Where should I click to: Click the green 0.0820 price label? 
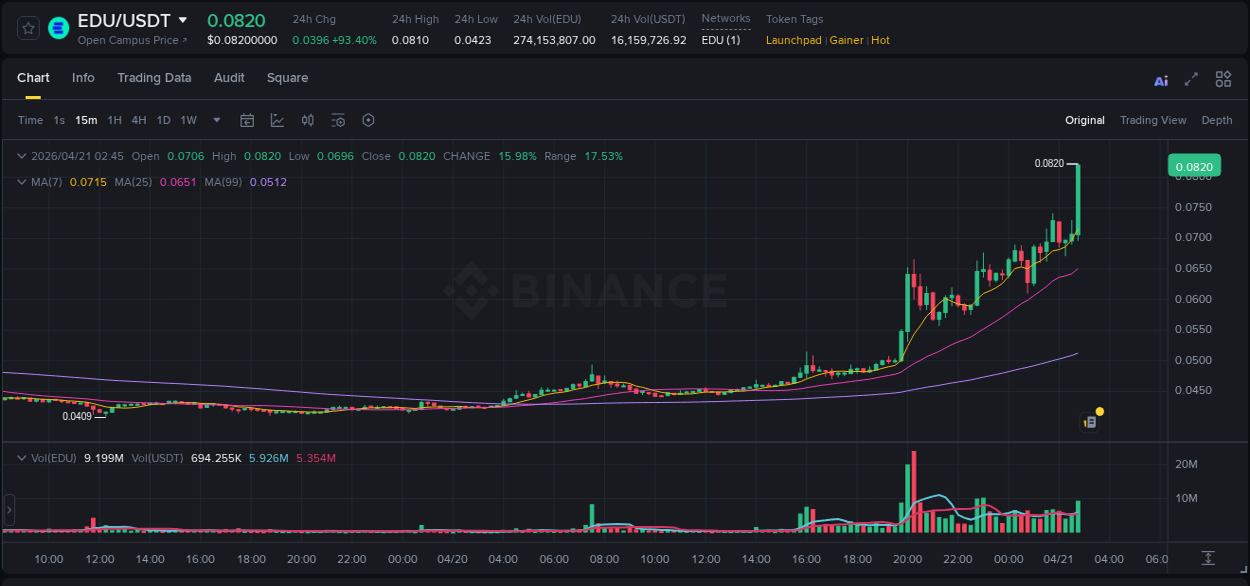tap(1196, 165)
